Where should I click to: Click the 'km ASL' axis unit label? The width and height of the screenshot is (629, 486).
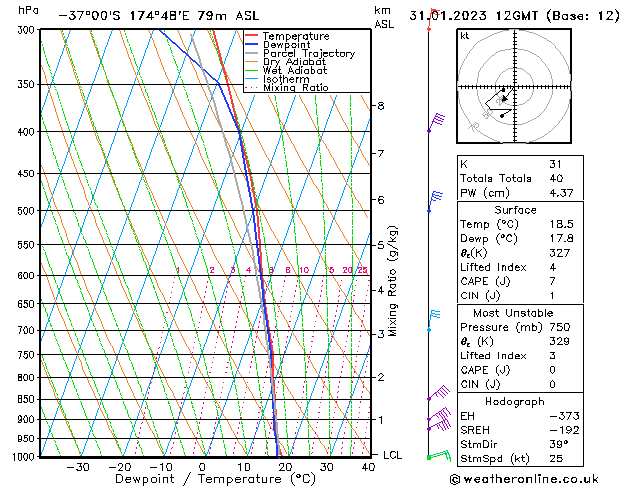[x=384, y=17]
